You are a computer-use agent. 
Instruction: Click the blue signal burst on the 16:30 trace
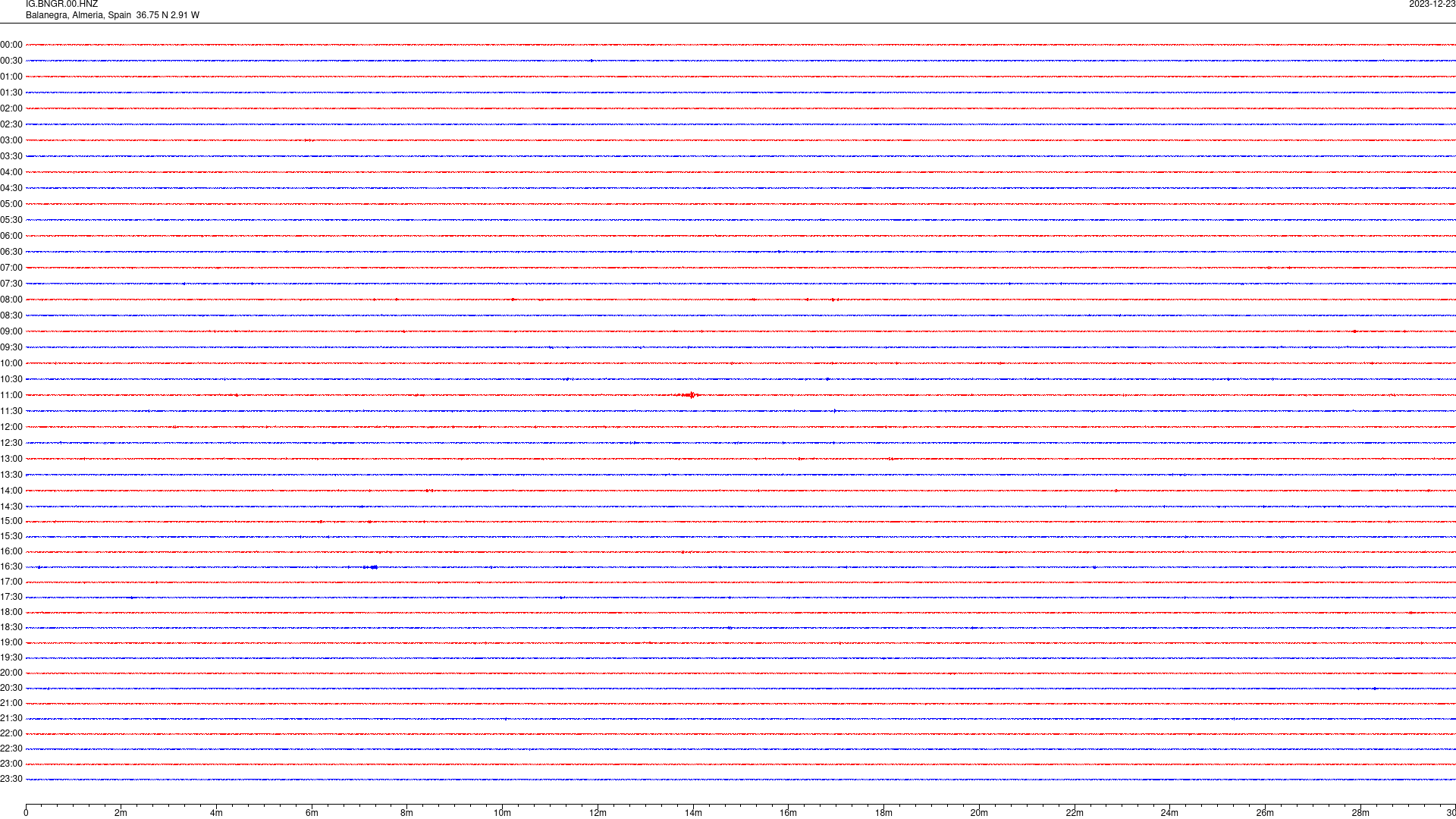pyautogui.click(x=370, y=567)
